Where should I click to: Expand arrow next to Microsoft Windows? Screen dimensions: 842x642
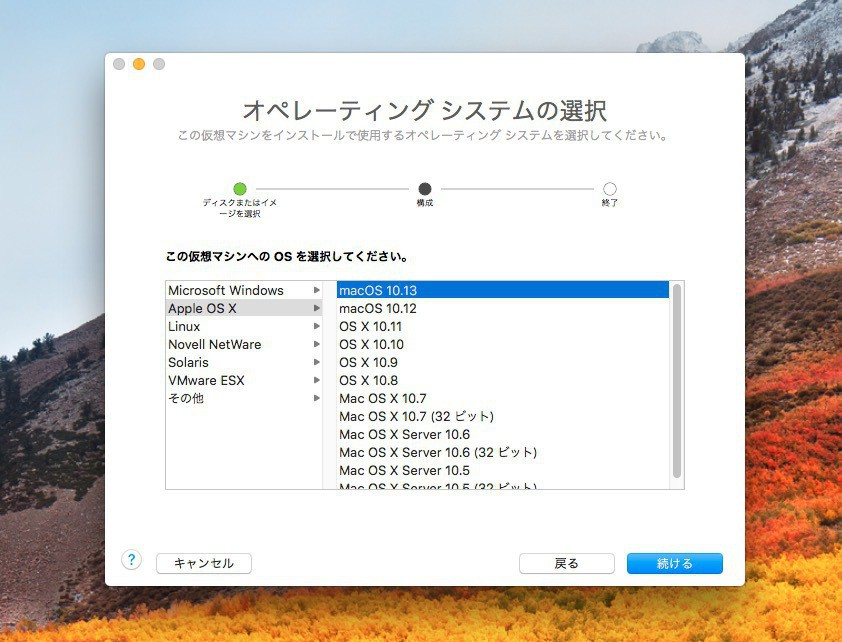317,290
